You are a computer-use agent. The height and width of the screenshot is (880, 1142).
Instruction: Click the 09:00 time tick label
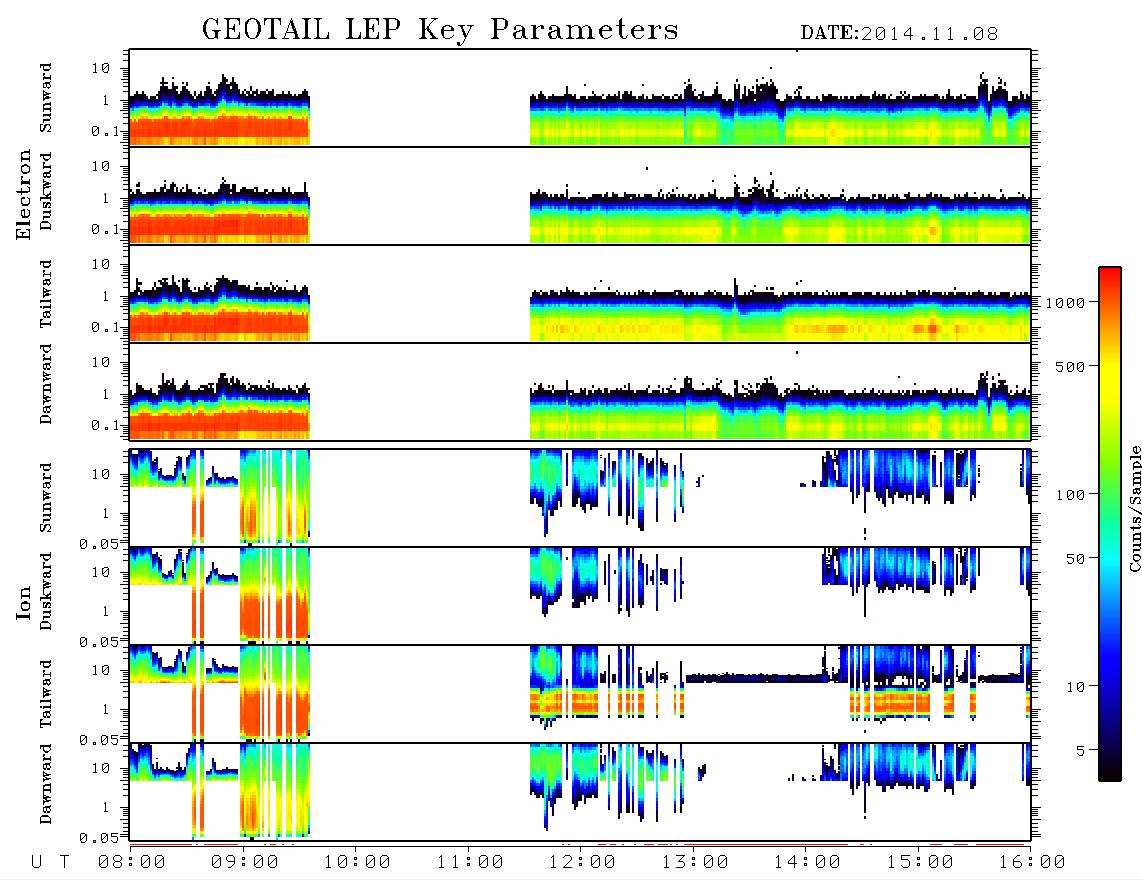(x=245, y=862)
